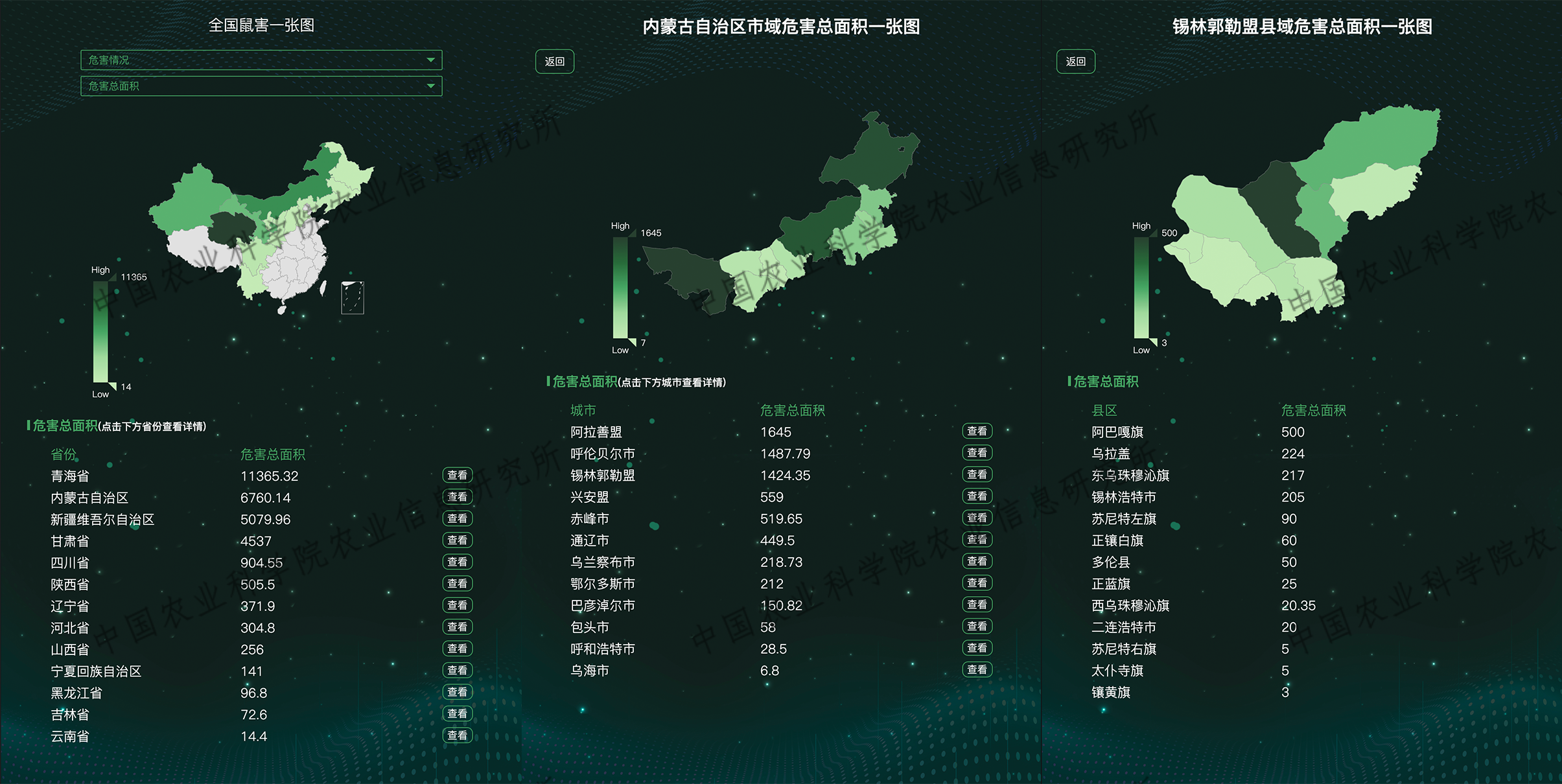Open 查看 for 呼伦贝尔市

(x=977, y=453)
